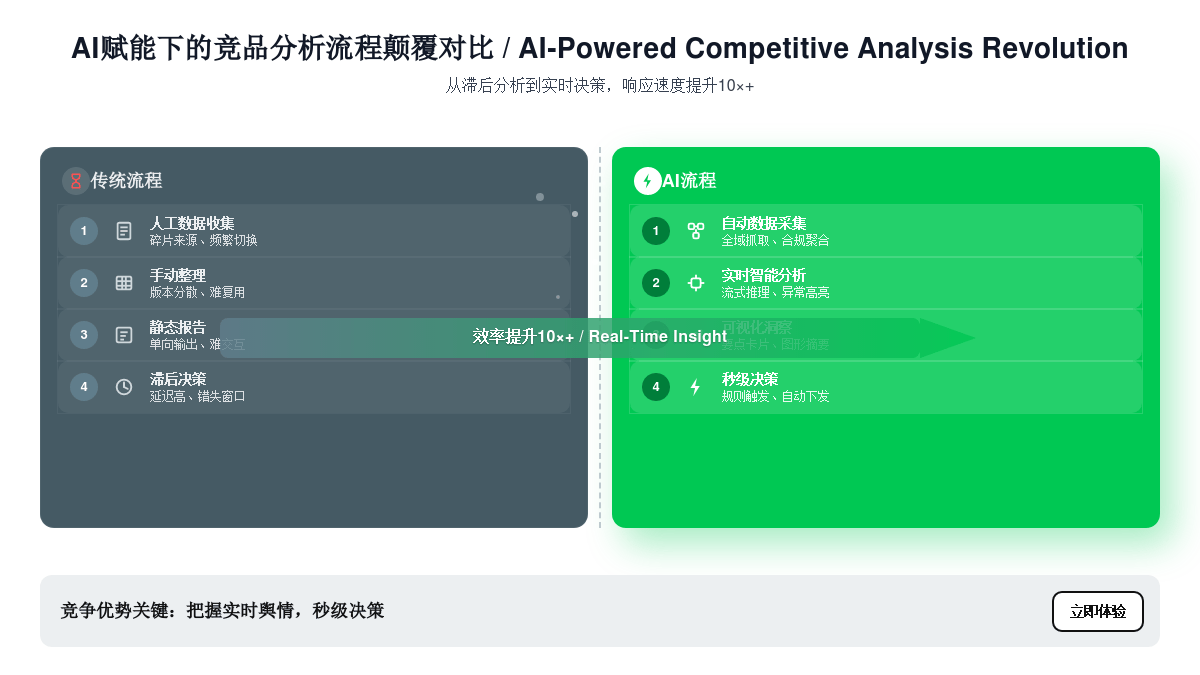Click the lightning bolt icon beside AI流程
The image size is (1200, 675).
tap(647, 181)
